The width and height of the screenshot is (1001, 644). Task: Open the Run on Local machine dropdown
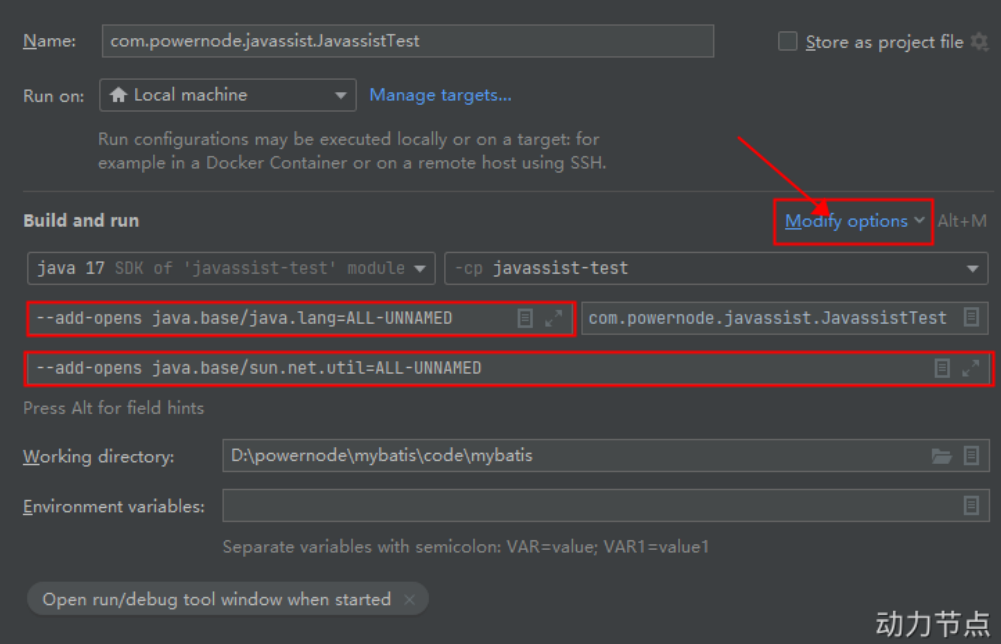pos(228,95)
